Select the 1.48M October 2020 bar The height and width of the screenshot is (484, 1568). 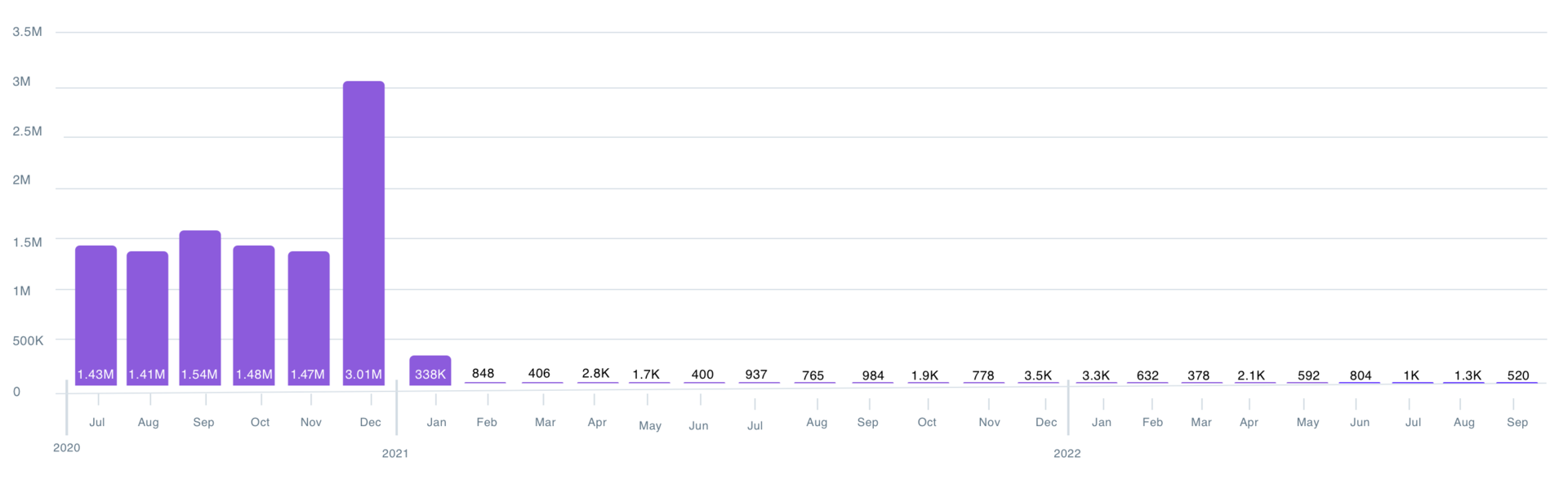click(254, 314)
